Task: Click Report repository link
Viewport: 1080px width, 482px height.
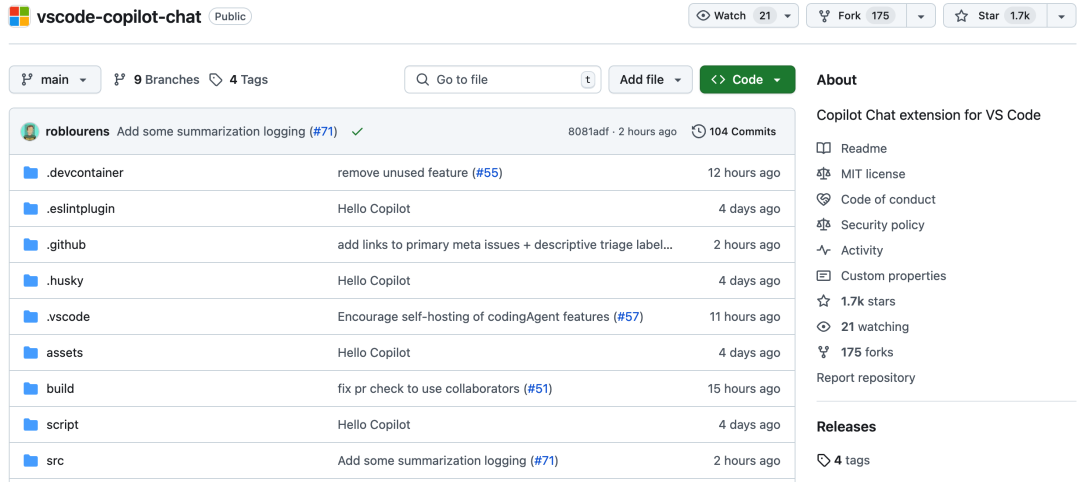Action: pyautogui.click(x=865, y=378)
